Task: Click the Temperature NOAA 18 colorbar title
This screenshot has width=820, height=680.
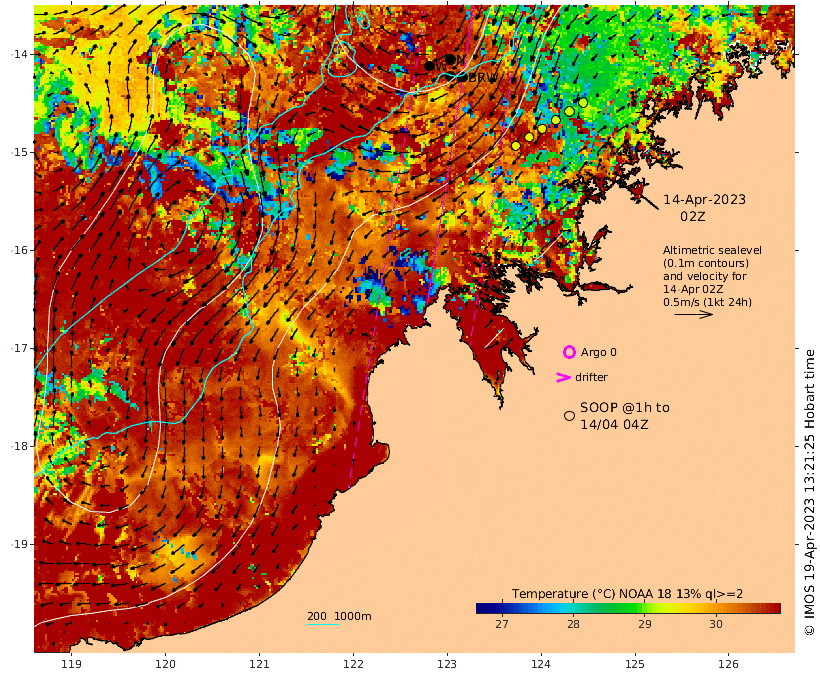Action: point(627,594)
